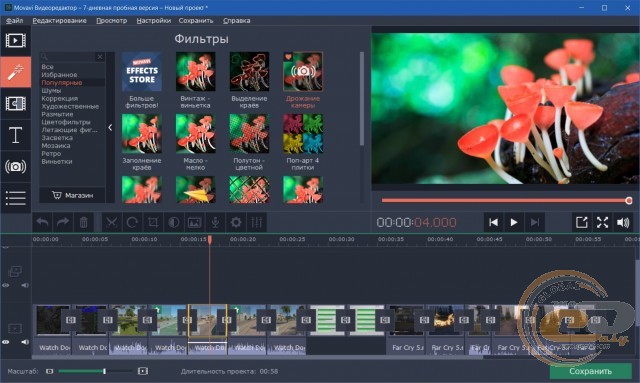Image resolution: width=640 pixels, height=383 pixels.
Task: Select the Художественные filter category
Action: tap(70, 106)
